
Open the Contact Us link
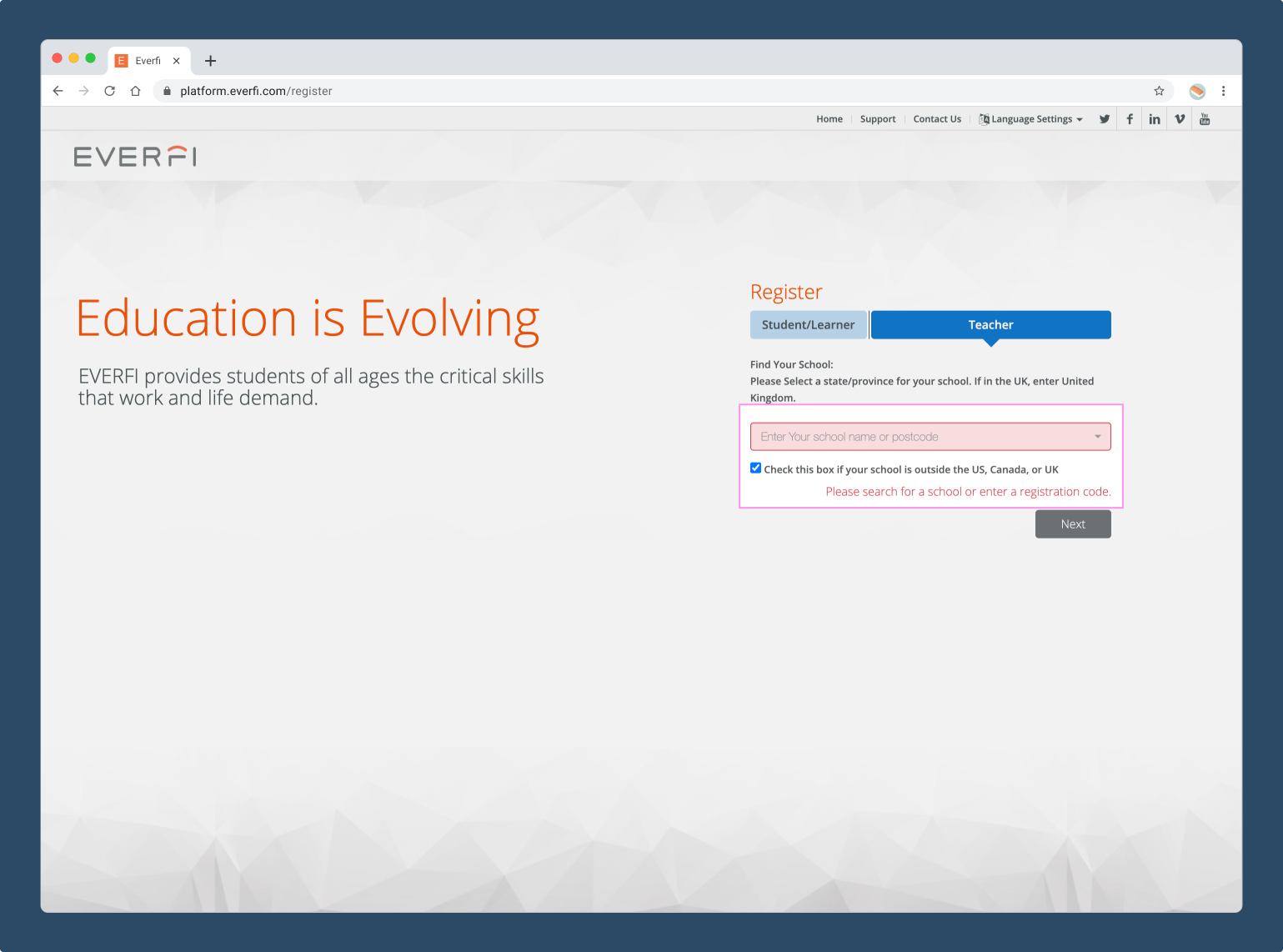coord(937,119)
